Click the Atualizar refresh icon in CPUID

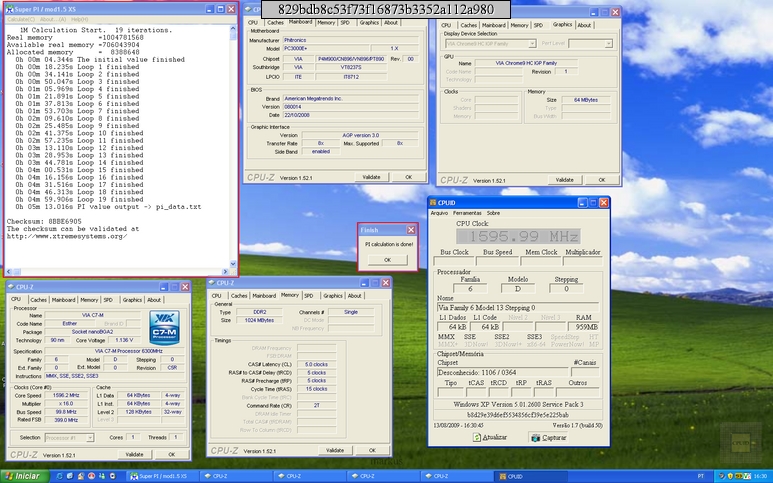[477, 437]
